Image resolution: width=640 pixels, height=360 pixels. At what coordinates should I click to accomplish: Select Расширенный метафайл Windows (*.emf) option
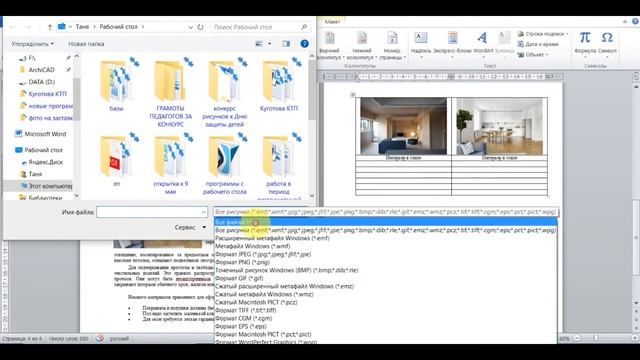[385, 238]
